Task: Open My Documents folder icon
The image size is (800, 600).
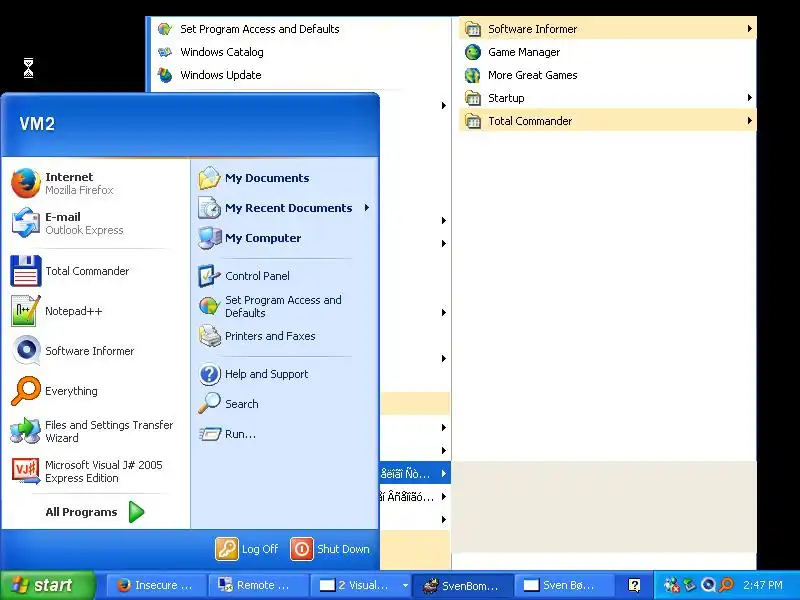Action: (209, 178)
